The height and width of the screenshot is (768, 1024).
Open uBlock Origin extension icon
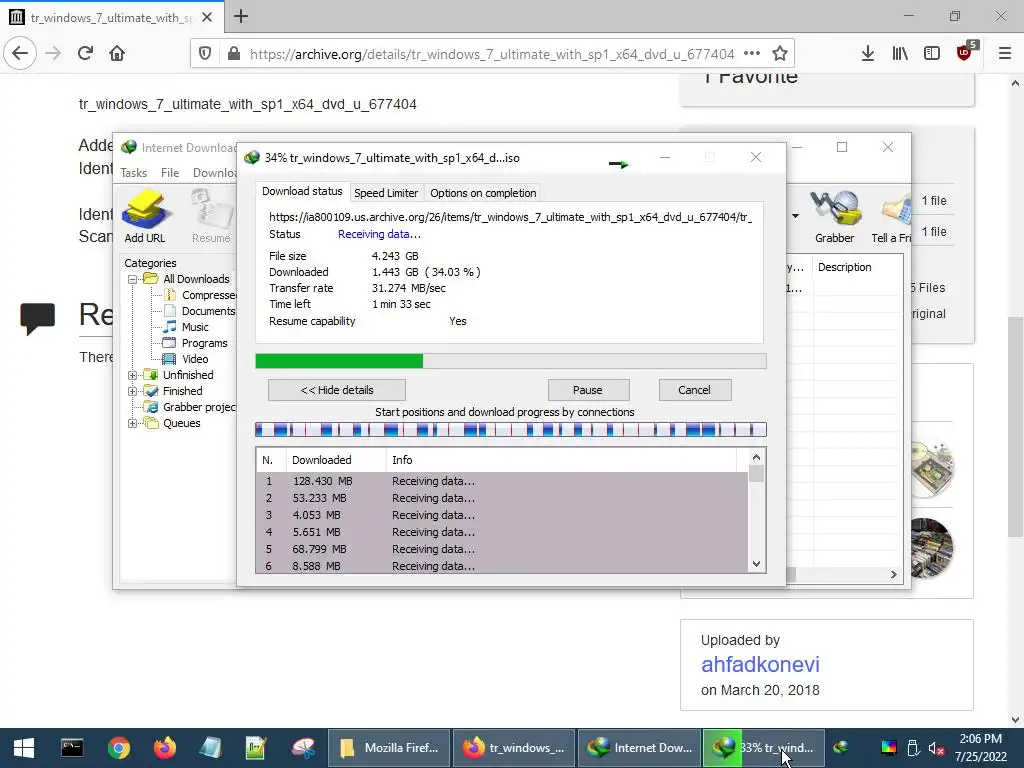pos(965,52)
